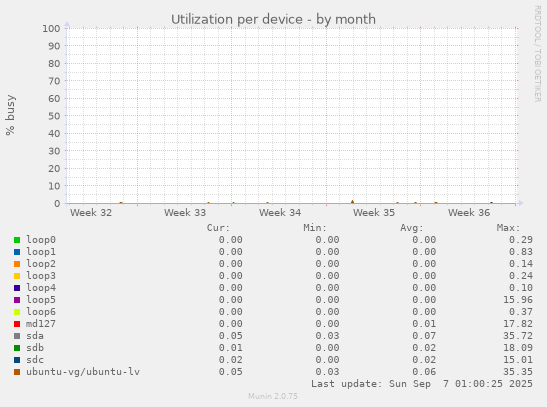The height and width of the screenshot is (407, 547).
Task: Click the 'loop3' device label
Action: (x=41, y=276)
